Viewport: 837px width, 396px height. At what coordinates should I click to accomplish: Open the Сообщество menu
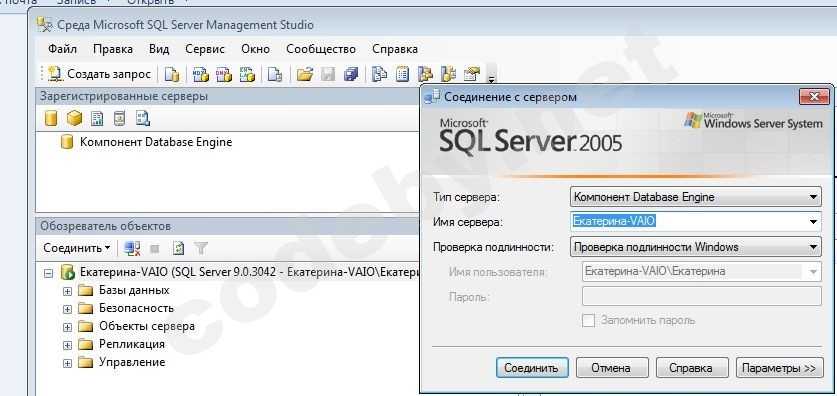[321, 49]
